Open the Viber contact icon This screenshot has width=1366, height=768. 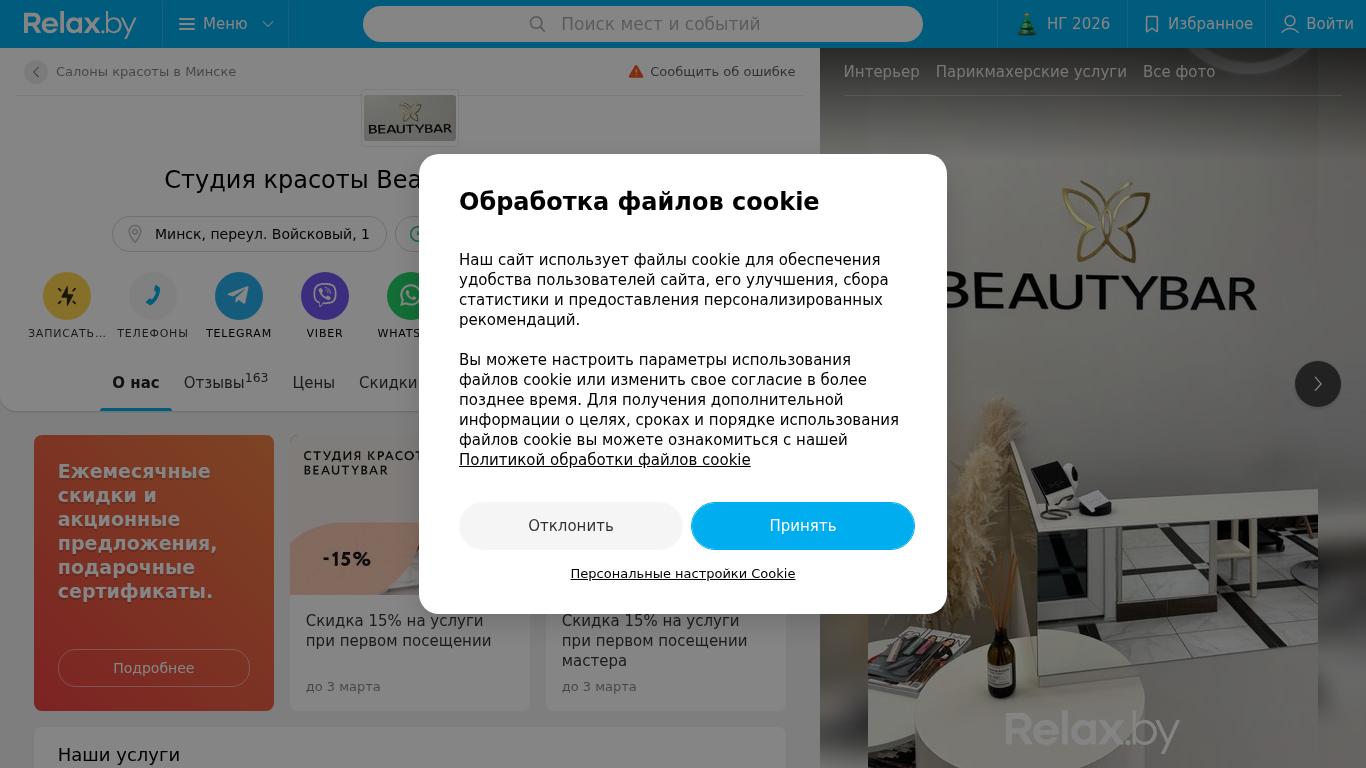325,296
